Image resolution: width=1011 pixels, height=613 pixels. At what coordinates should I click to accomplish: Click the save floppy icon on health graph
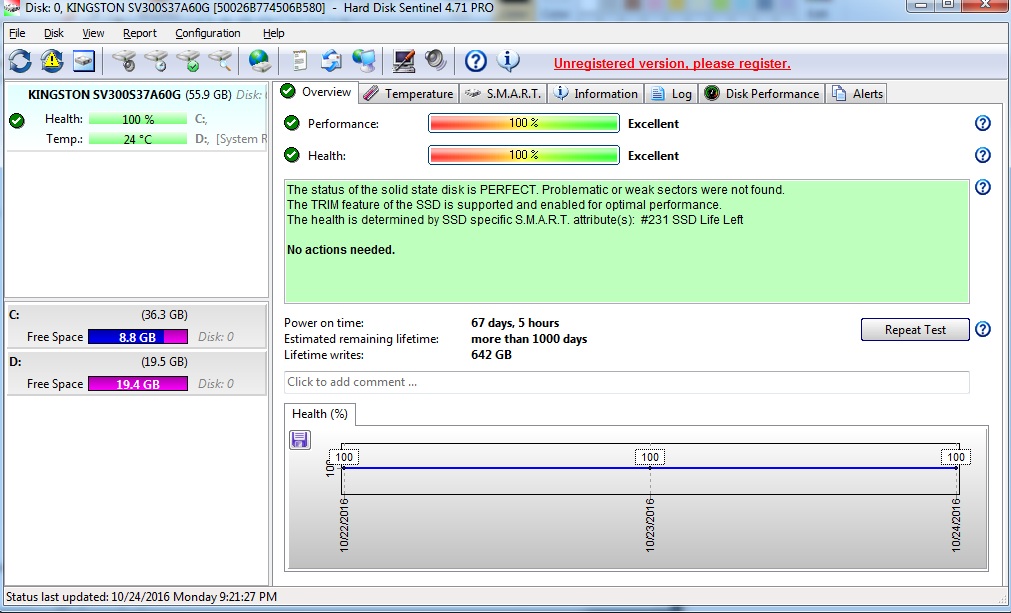coord(300,440)
